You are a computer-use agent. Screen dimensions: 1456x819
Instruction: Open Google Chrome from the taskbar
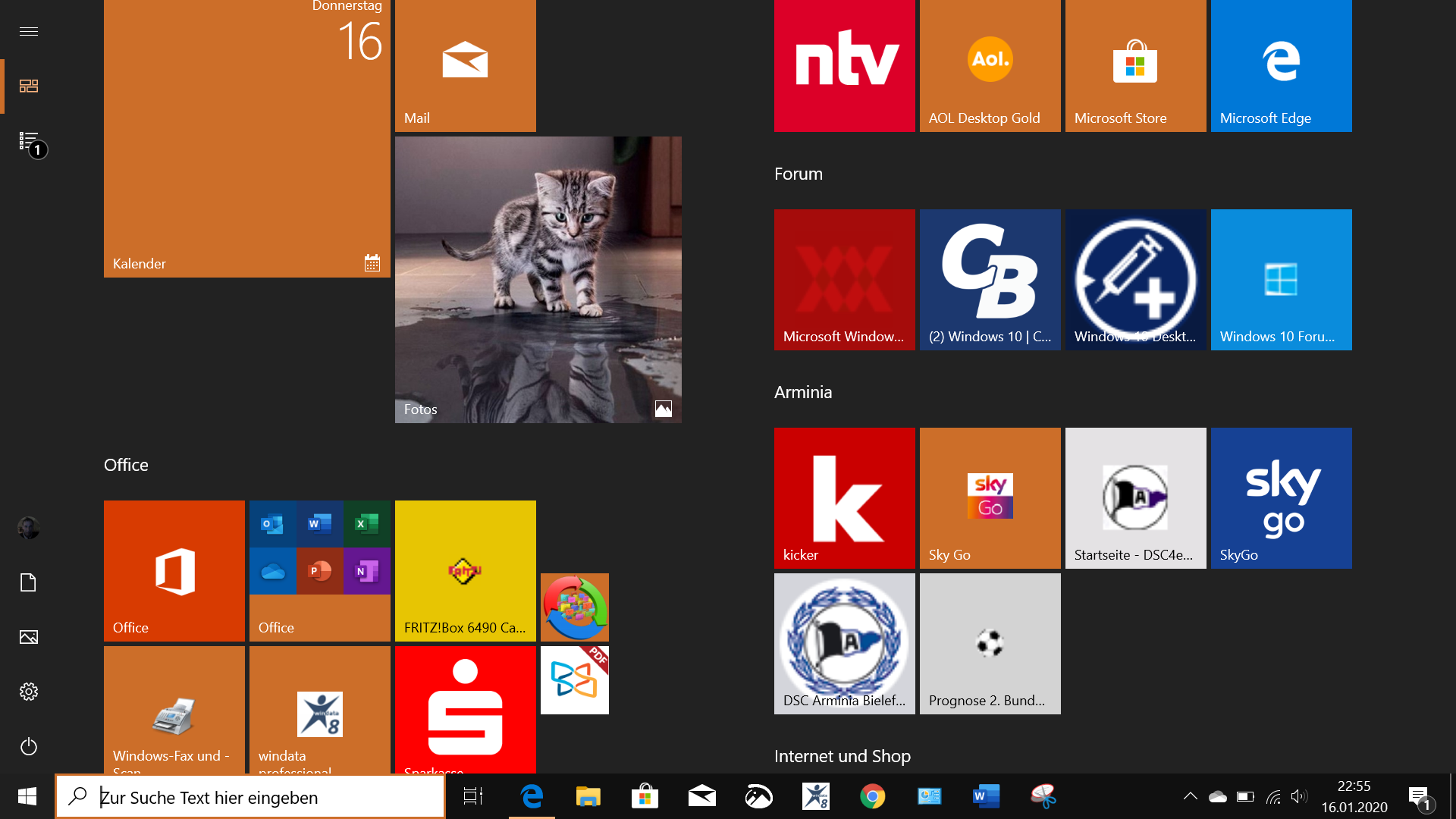point(872,796)
